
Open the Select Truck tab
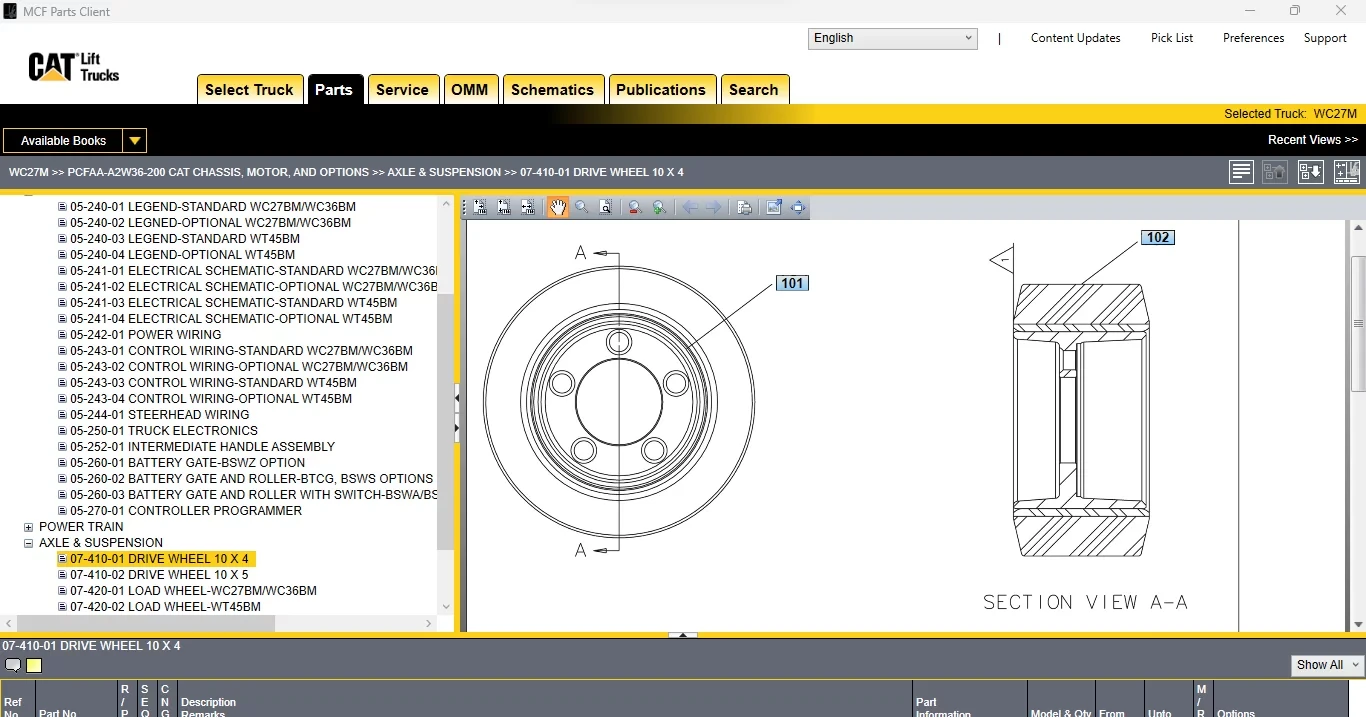click(x=249, y=90)
